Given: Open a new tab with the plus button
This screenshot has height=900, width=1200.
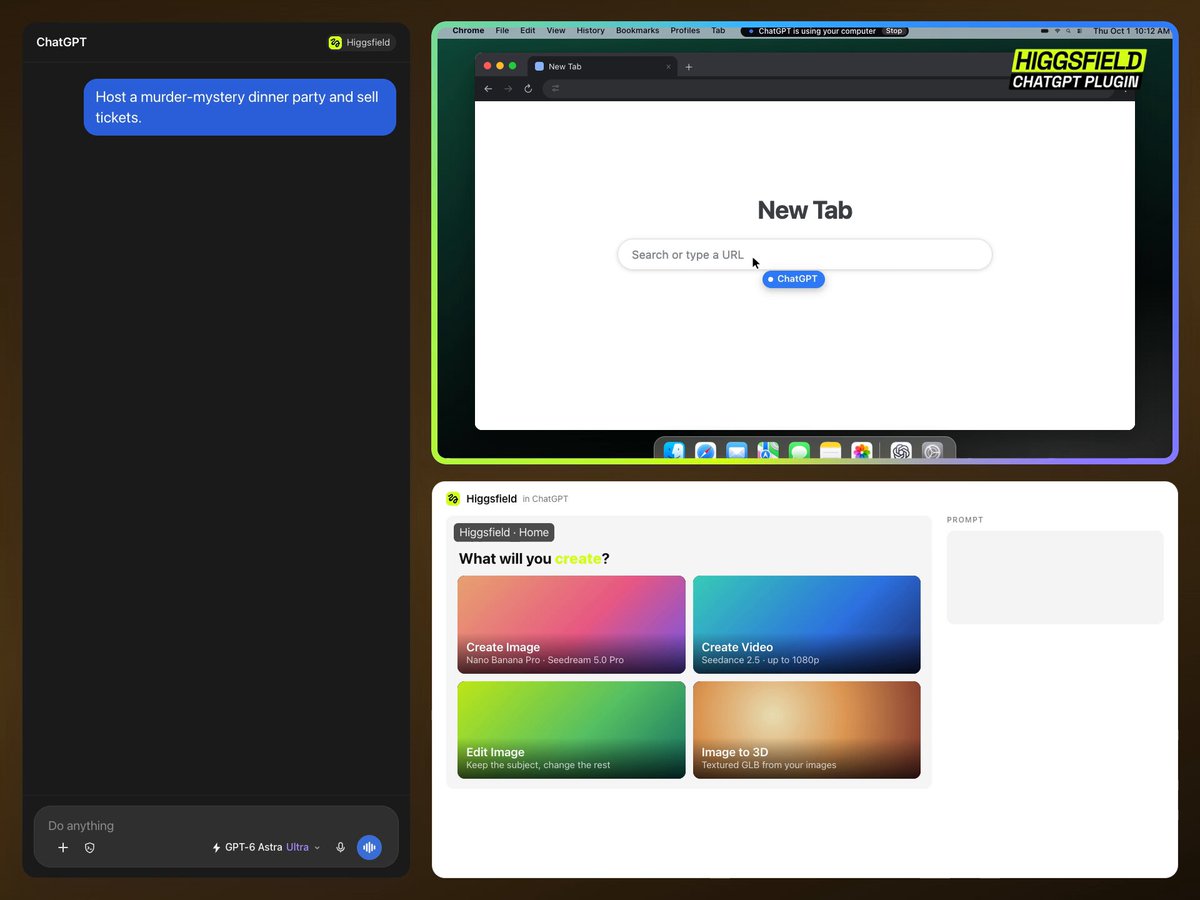Looking at the screenshot, I should pos(689,67).
